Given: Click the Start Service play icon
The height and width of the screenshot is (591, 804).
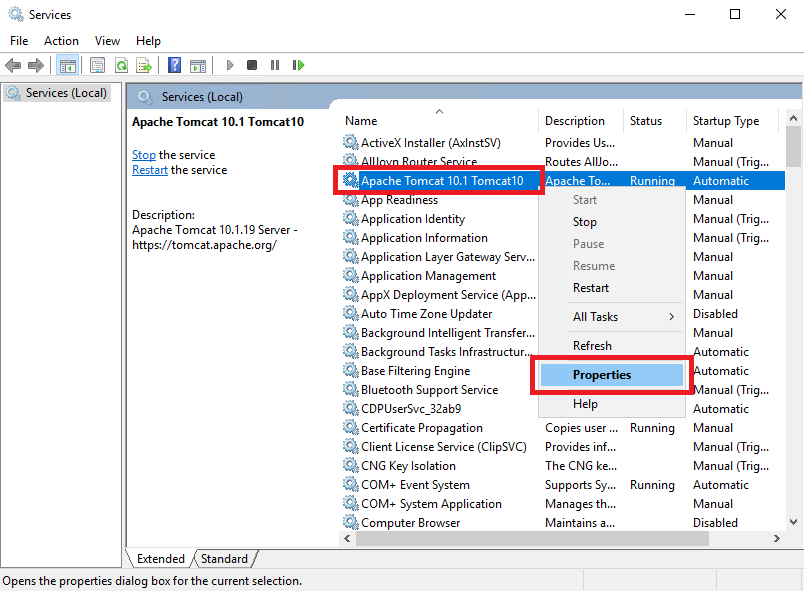Looking at the screenshot, I should coord(230,65).
